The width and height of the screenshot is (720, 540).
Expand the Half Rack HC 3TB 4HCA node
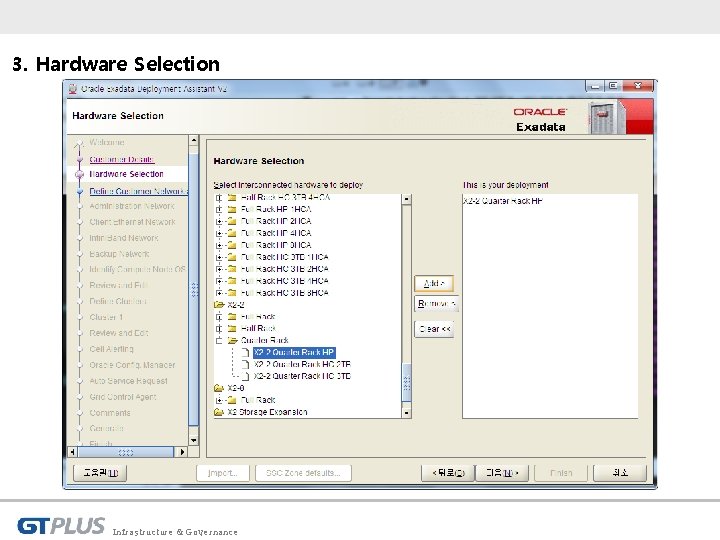pyautogui.click(x=219, y=198)
